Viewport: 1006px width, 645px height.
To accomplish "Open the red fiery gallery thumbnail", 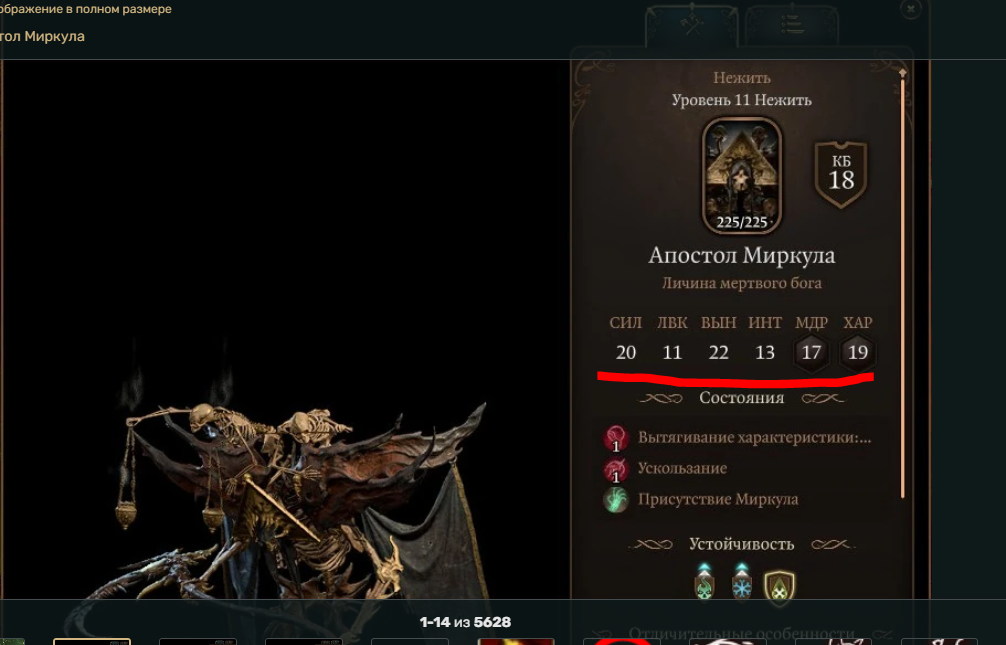I will 516,641.
